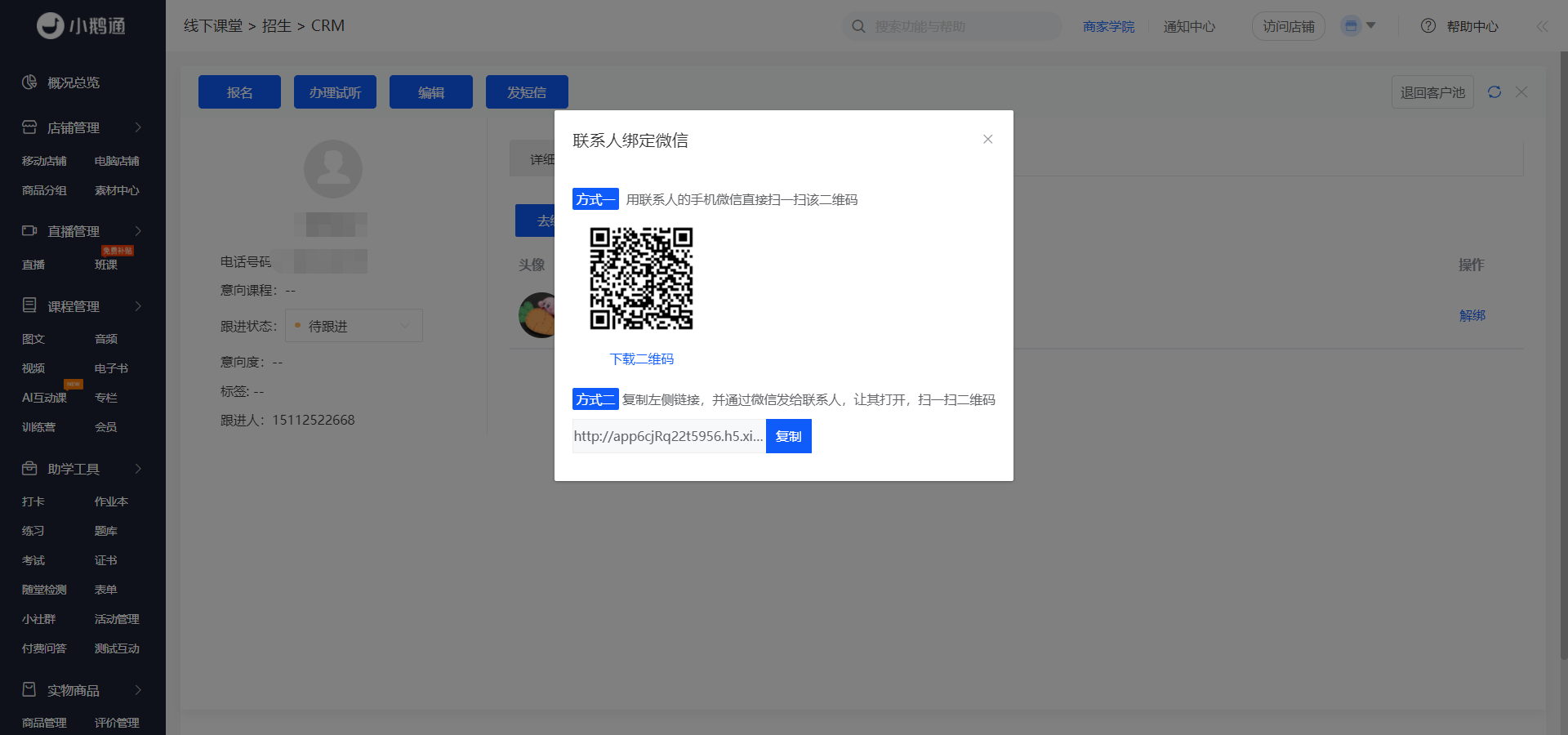Click 招生 in the breadcrumb
Screen dimensions: 1568x735
[x=277, y=26]
